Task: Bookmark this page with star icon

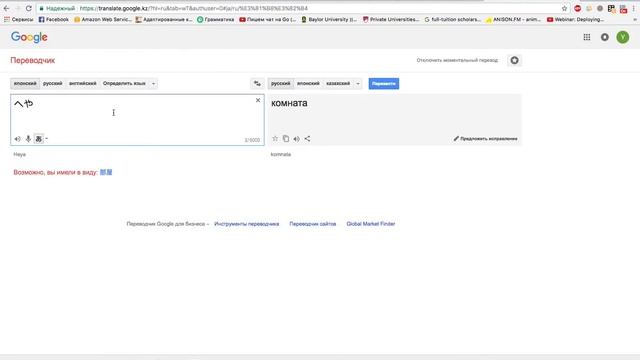Action: [x=564, y=8]
